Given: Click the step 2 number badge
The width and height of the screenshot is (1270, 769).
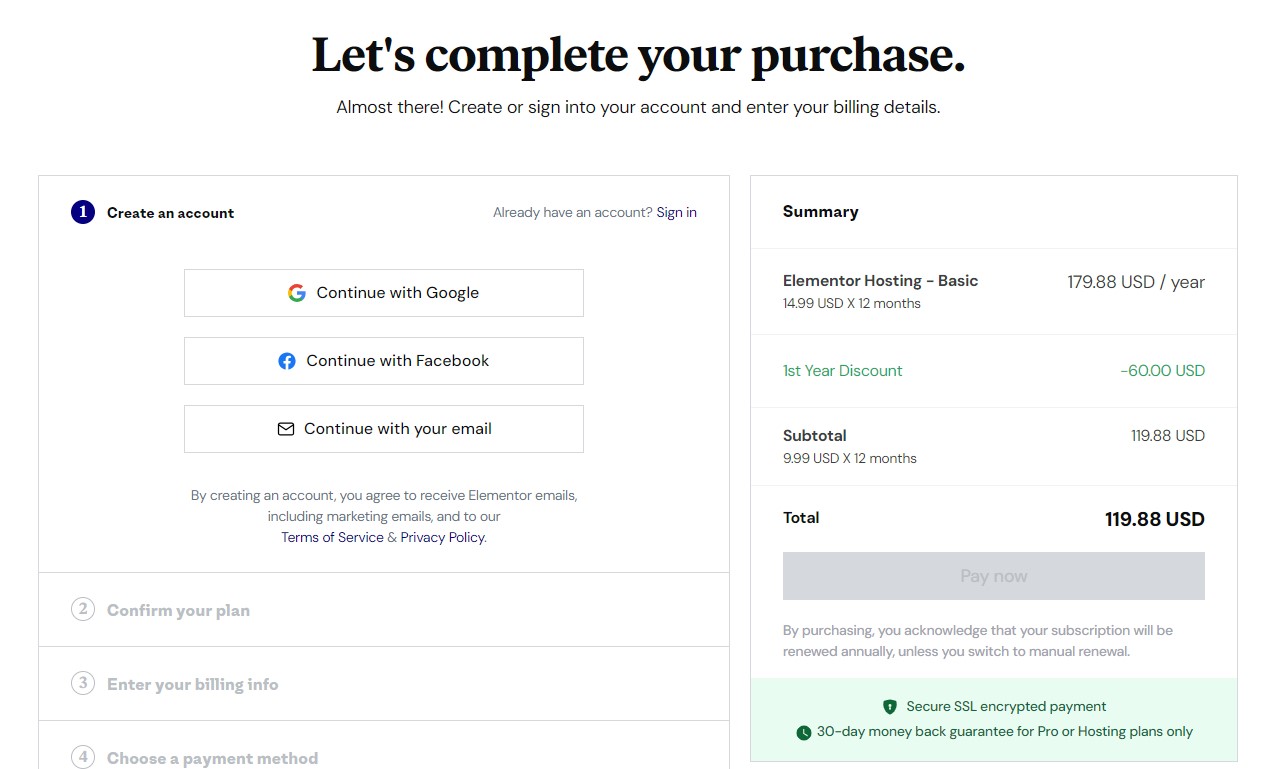Looking at the screenshot, I should click(x=83, y=609).
